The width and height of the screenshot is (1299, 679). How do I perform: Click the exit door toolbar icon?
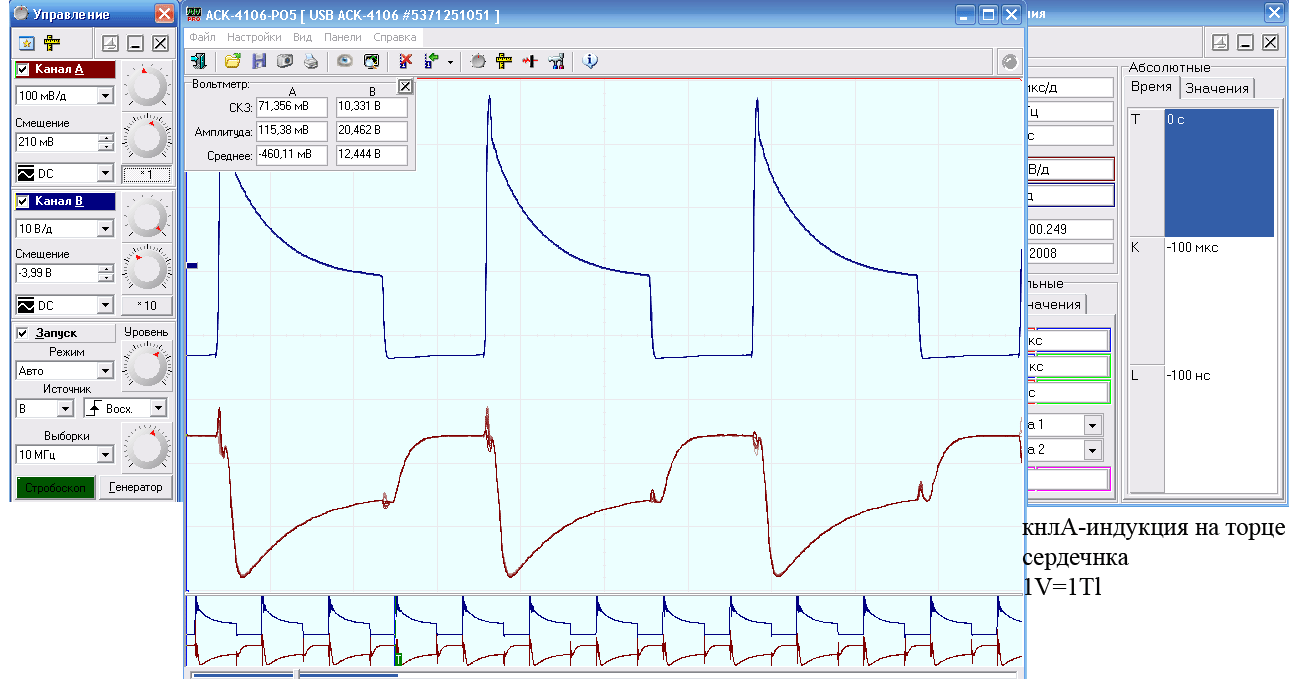(x=199, y=61)
